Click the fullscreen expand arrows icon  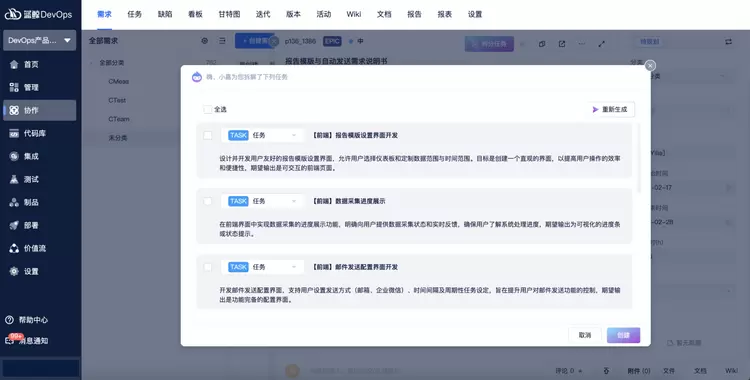[x=602, y=44]
